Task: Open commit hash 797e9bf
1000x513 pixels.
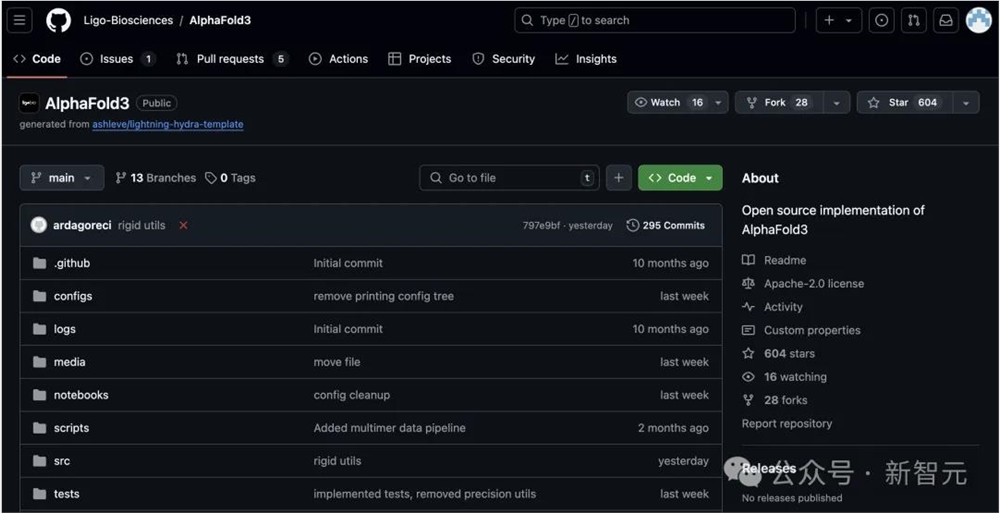Action: pos(541,225)
